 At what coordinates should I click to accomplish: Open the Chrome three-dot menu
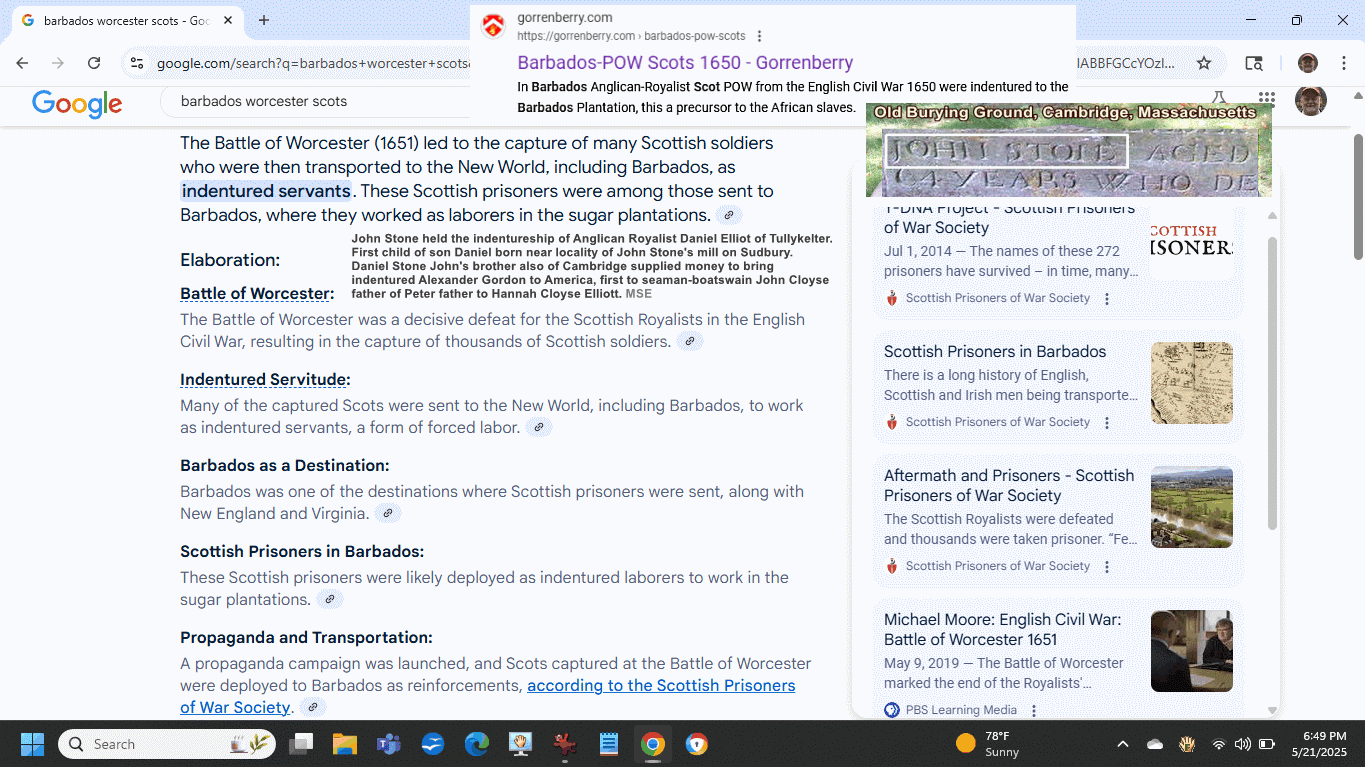coord(1343,63)
